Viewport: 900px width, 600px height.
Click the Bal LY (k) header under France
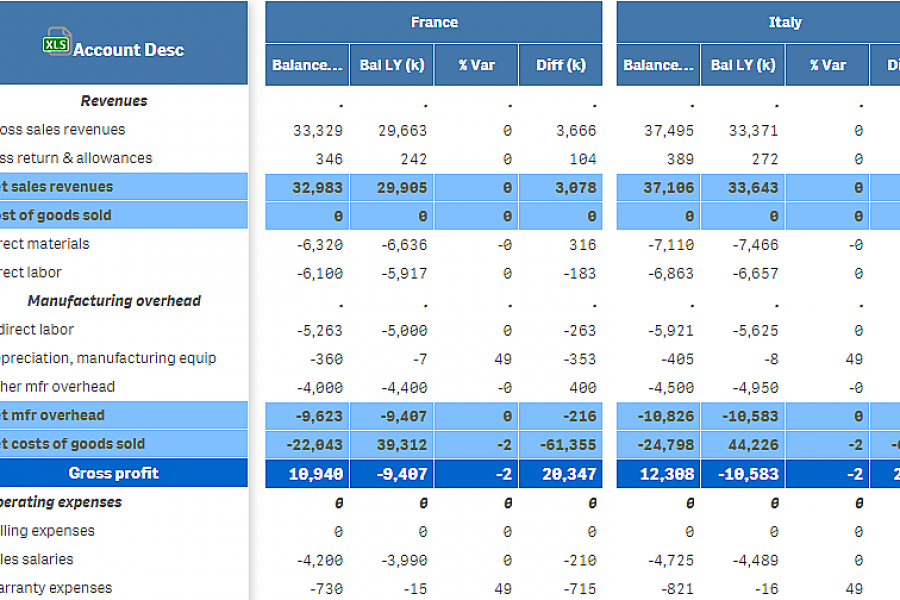(391, 63)
